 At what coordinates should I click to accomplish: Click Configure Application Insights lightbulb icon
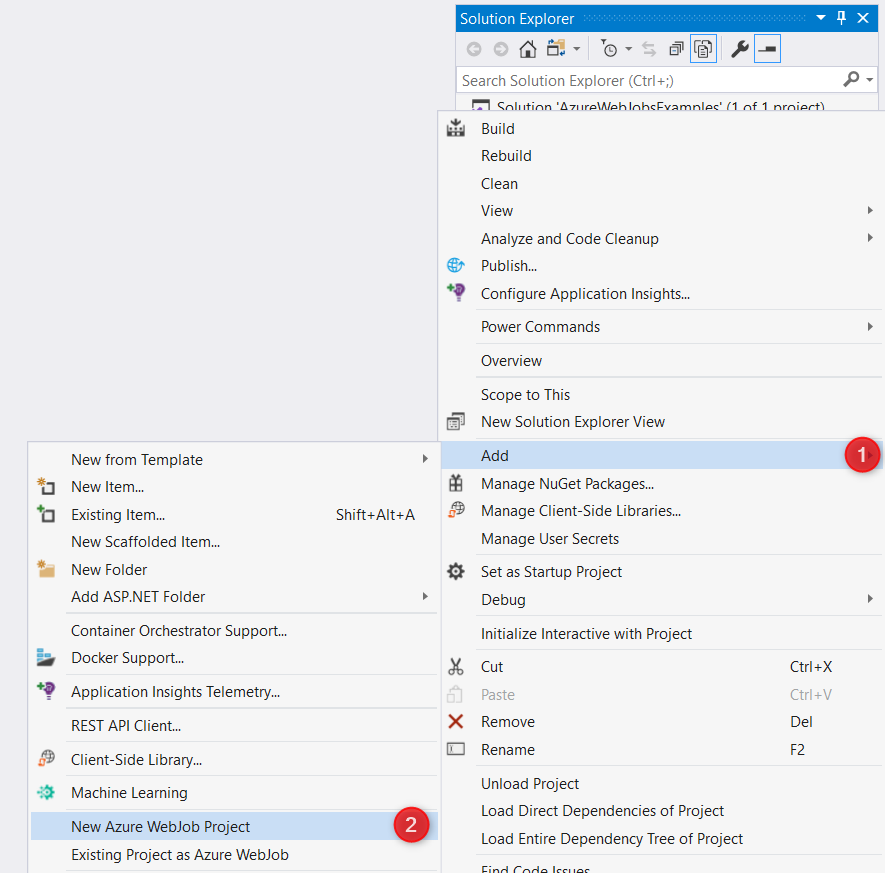456,292
